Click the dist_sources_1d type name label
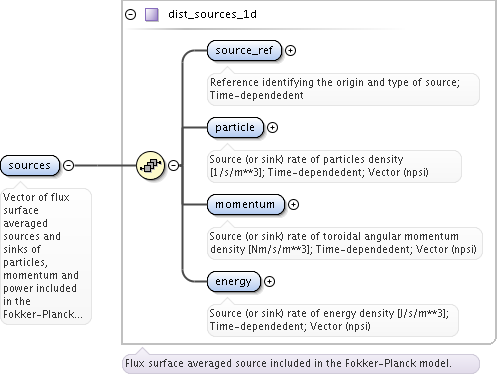Image resolution: width=498 pixels, height=377 pixels. tap(212, 14)
